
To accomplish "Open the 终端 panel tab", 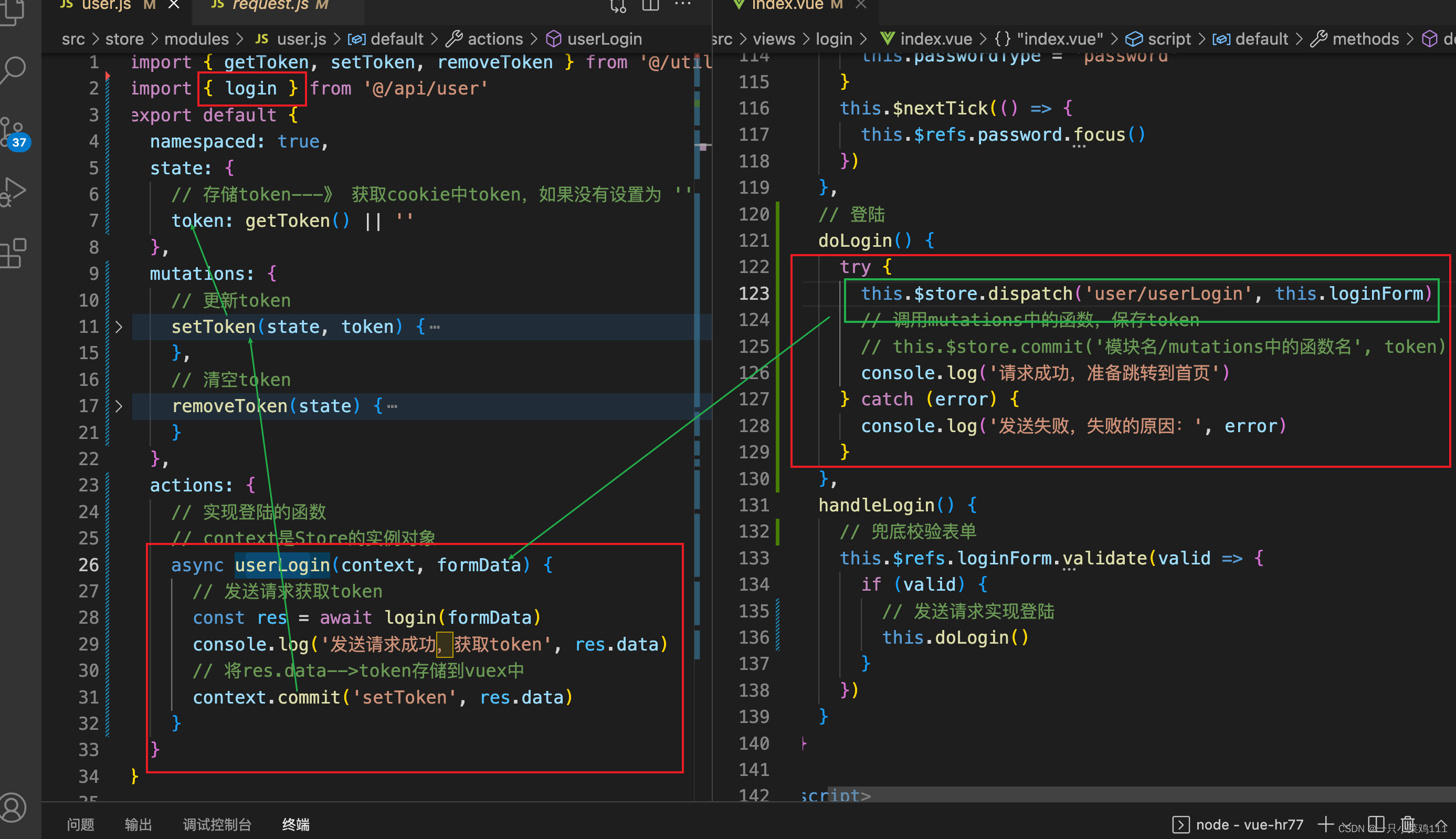I will [296, 825].
